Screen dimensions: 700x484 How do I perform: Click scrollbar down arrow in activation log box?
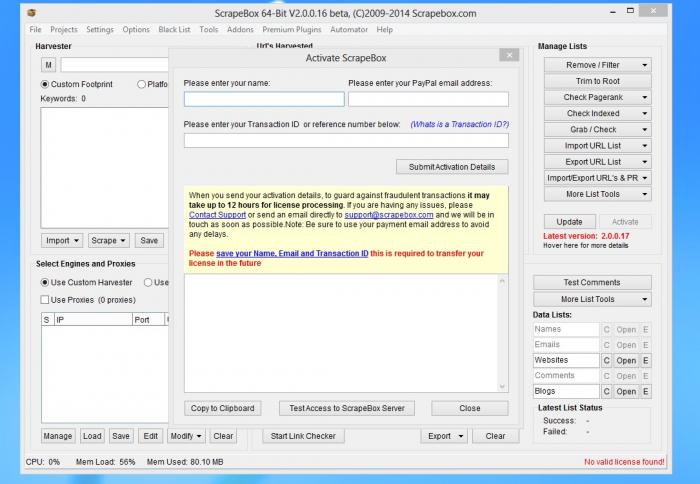(502, 387)
